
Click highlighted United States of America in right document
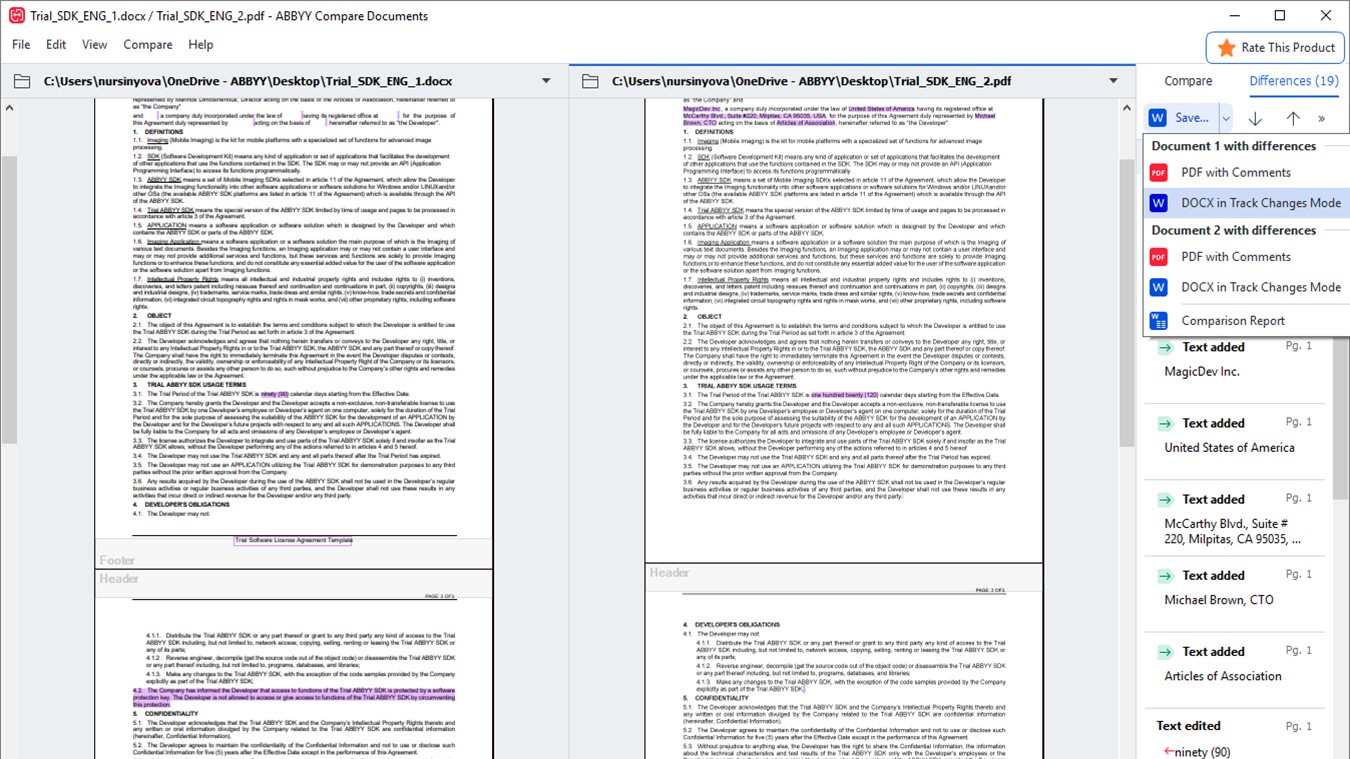click(x=881, y=108)
